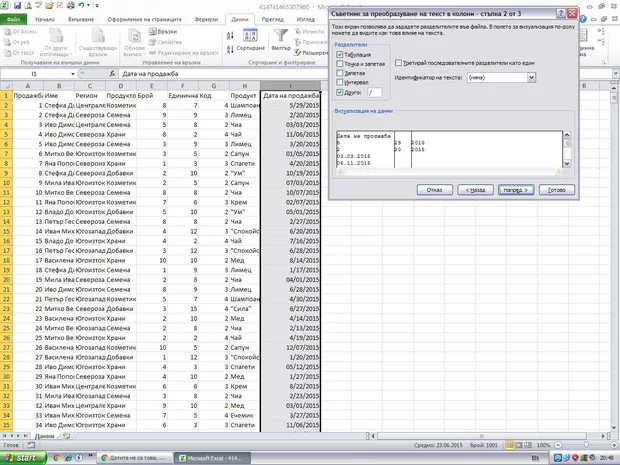Click the Filter funnel icon in the ribbon
620x465 pixels.
click(x=280, y=37)
